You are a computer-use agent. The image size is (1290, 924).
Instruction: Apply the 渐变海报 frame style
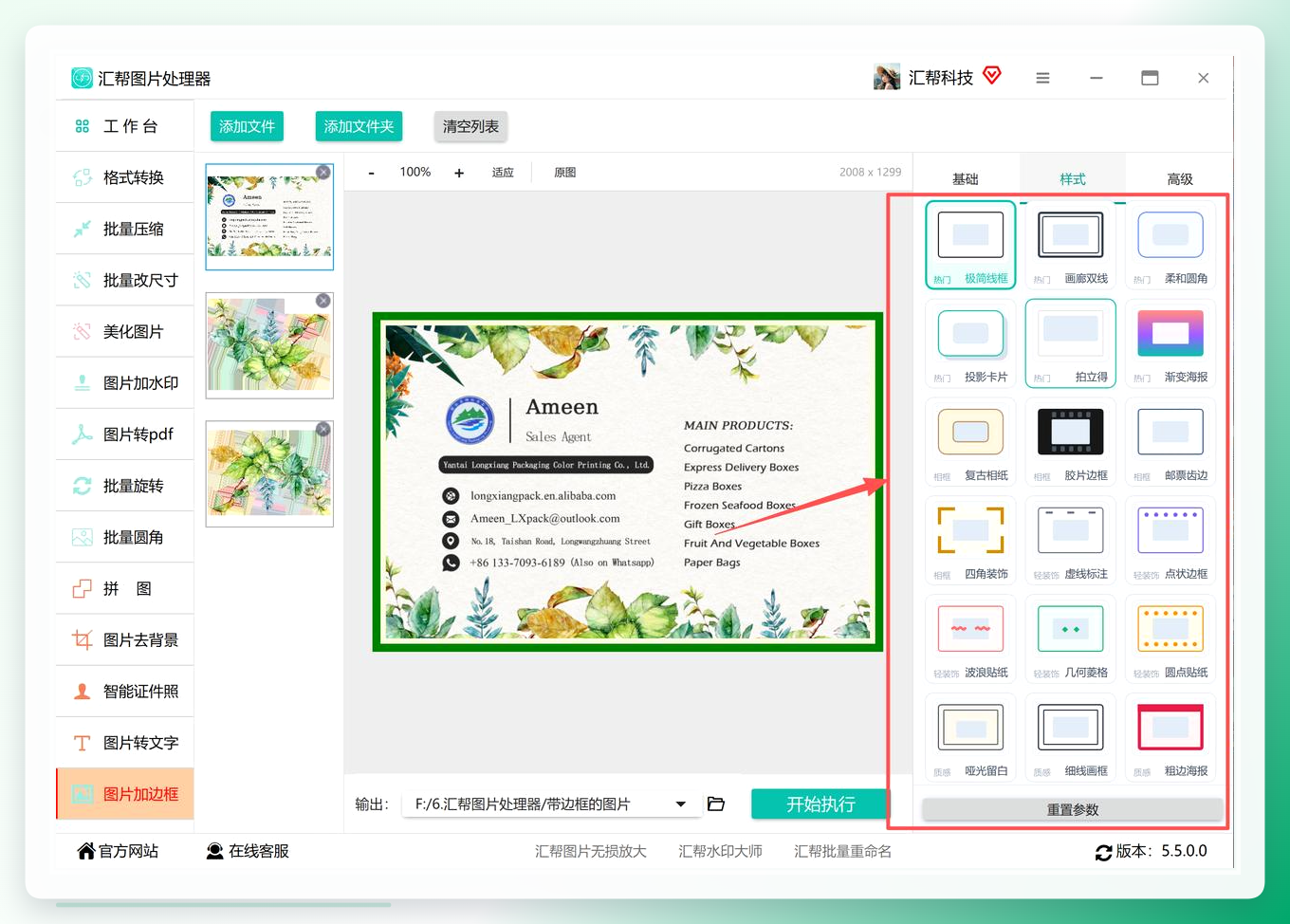1170,342
